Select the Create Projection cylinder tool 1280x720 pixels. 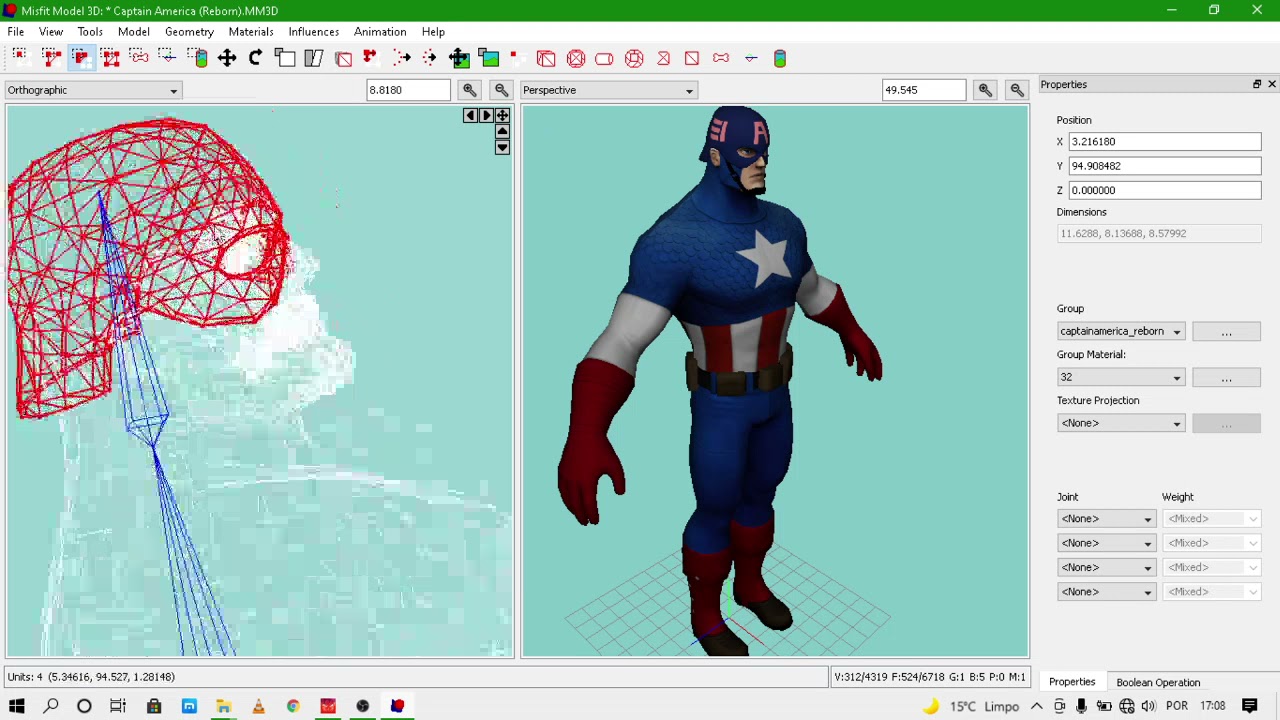coord(780,58)
